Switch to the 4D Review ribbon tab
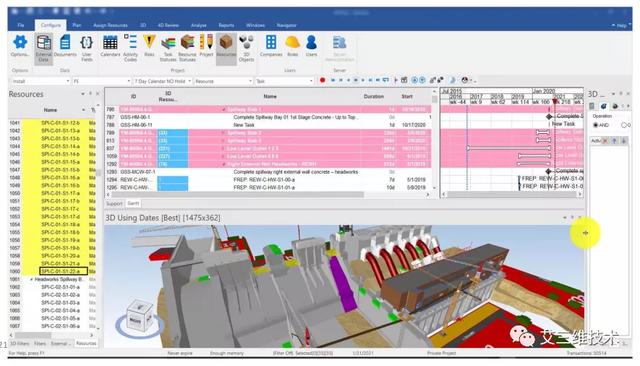 click(168, 25)
